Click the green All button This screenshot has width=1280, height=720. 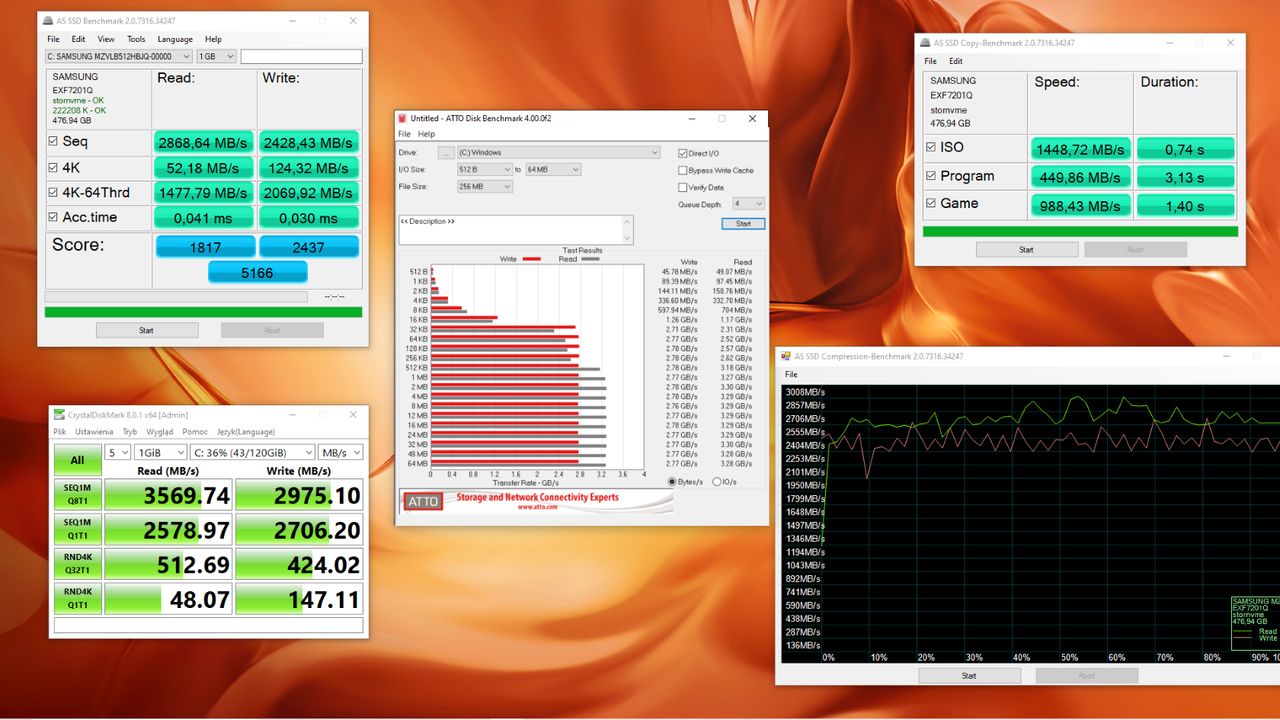tap(77, 460)
